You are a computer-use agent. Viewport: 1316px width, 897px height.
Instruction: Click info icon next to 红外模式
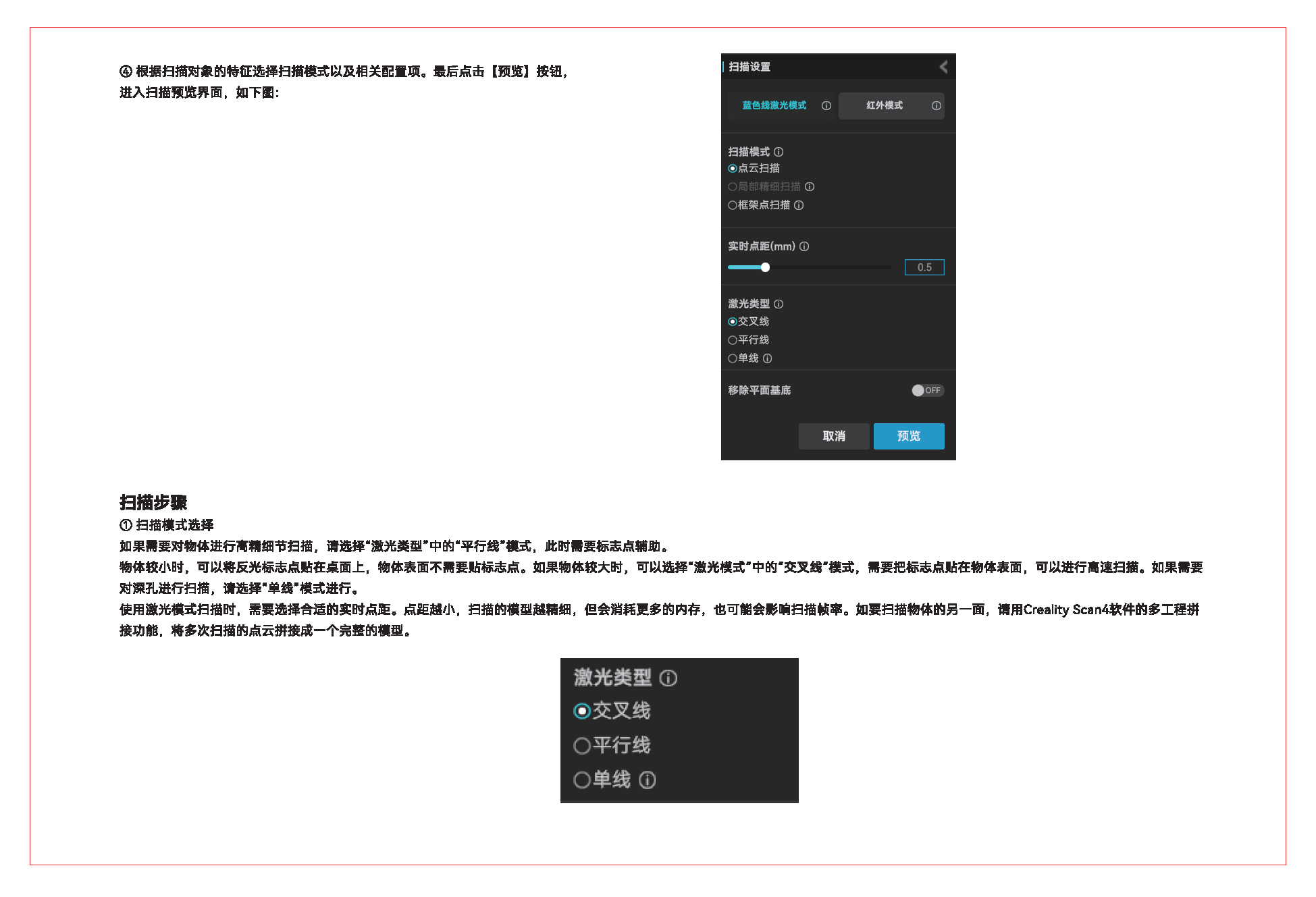(936, 105)
